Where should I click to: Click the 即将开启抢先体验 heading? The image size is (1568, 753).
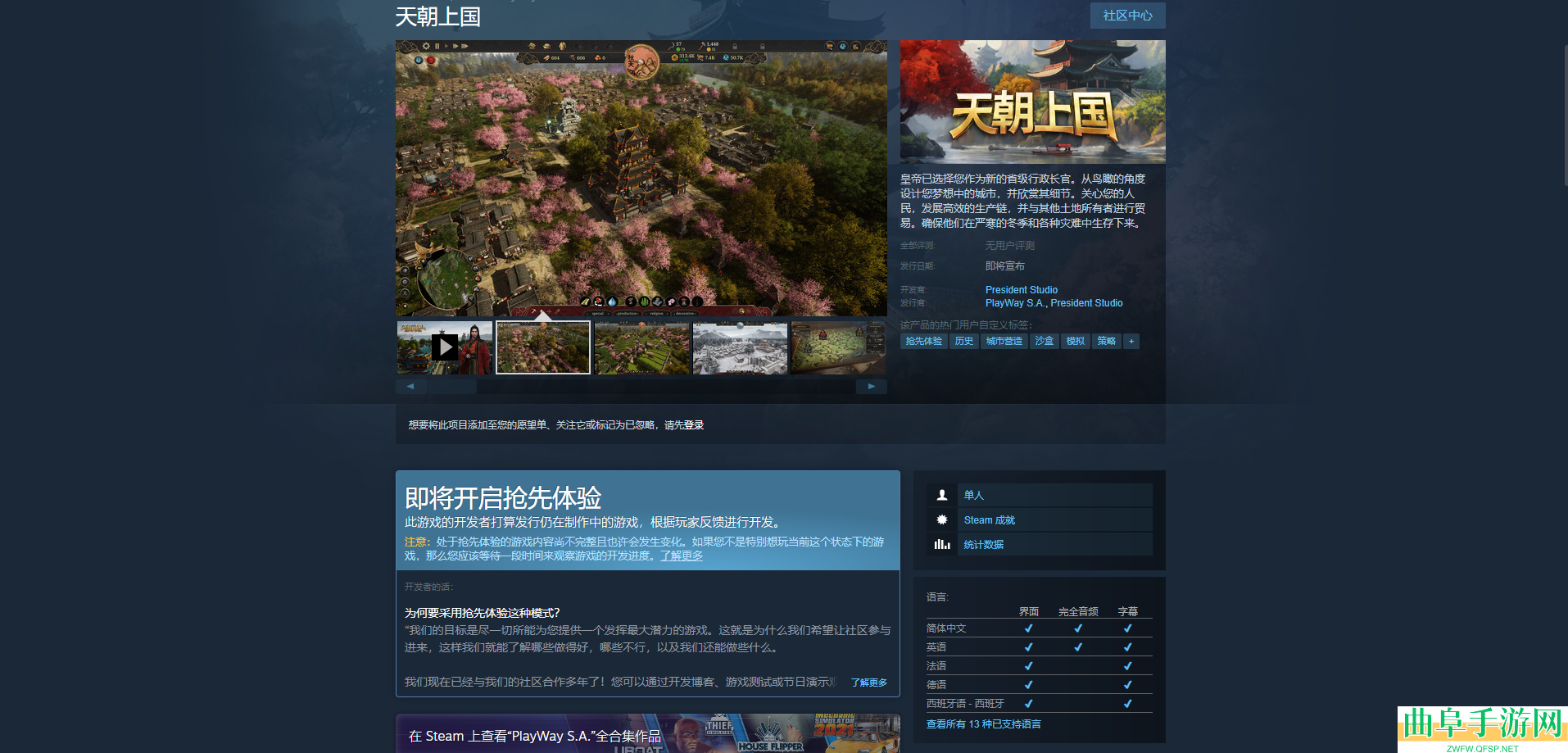click(x=503, y=497)
